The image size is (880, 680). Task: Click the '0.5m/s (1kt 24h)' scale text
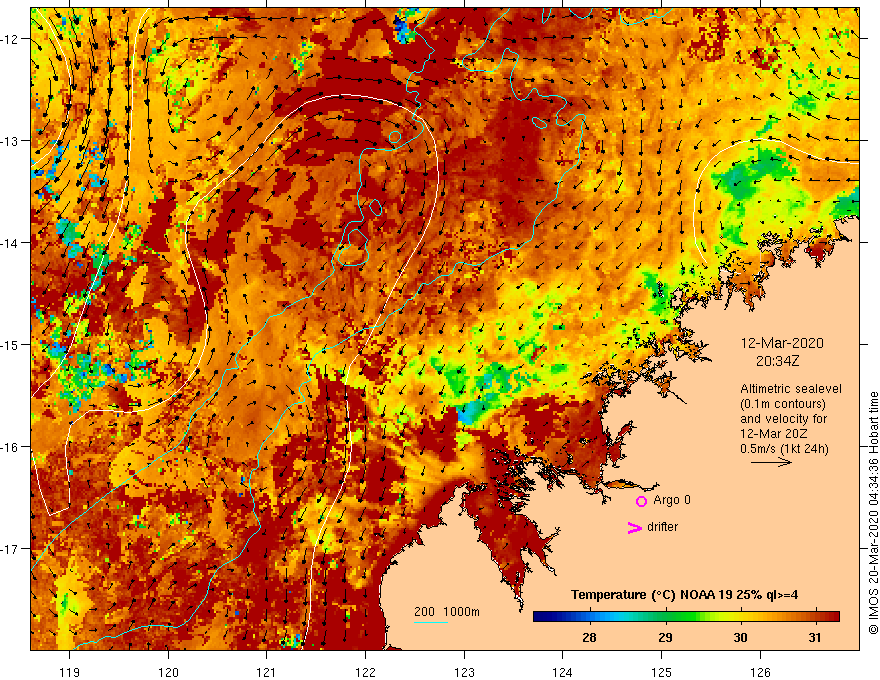(x=784, y=449)
